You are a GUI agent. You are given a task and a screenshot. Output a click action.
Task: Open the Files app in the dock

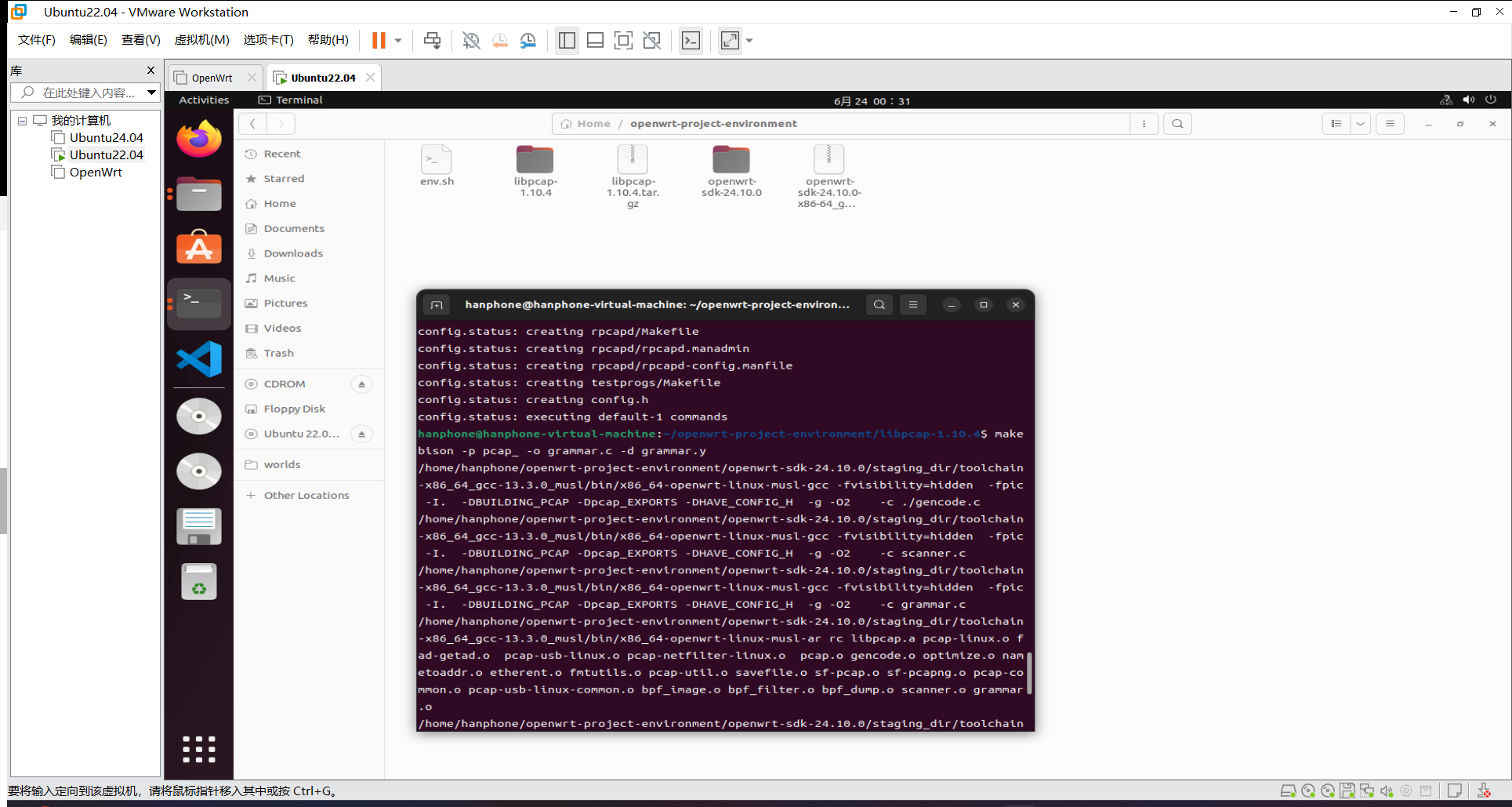coord(199,194)
